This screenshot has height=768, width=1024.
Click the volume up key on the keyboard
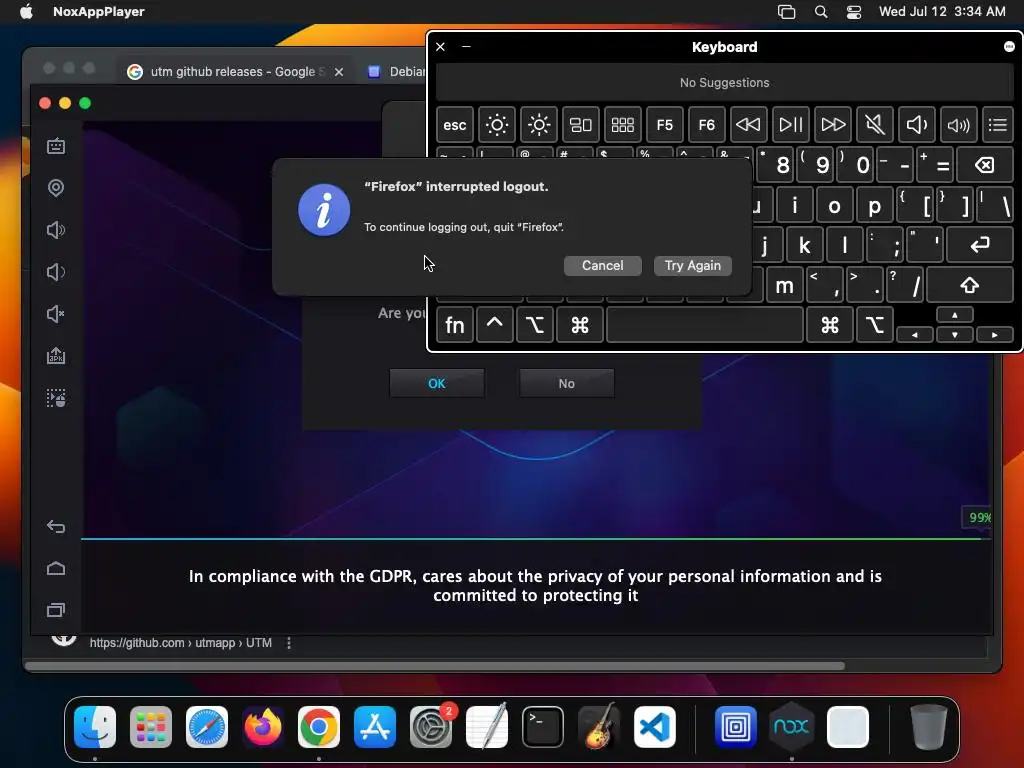click(958, 125)
